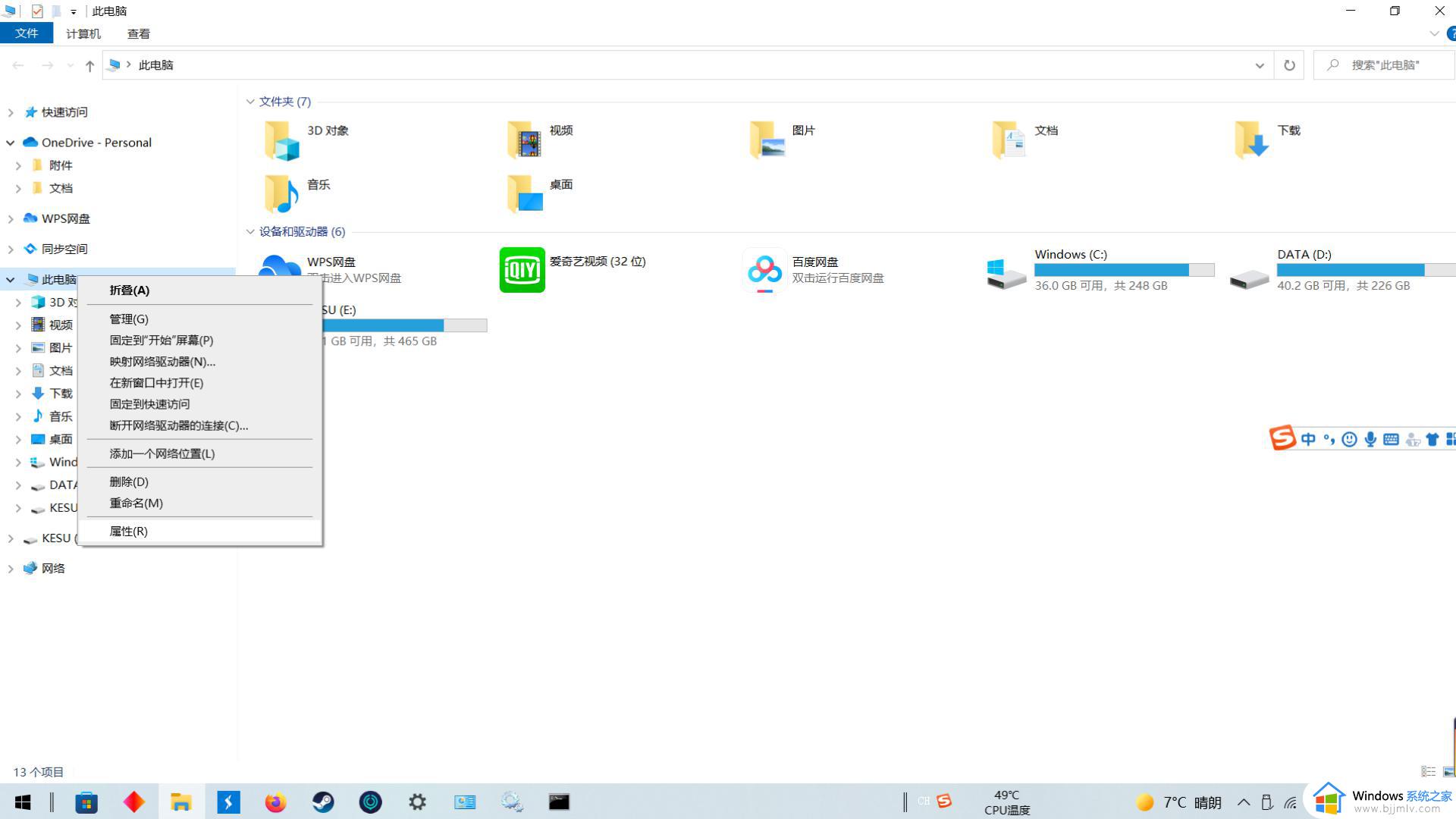Open the command prompt taskbar icon
The width and height of the screenshot is (1456, 819).
[559, 802]
